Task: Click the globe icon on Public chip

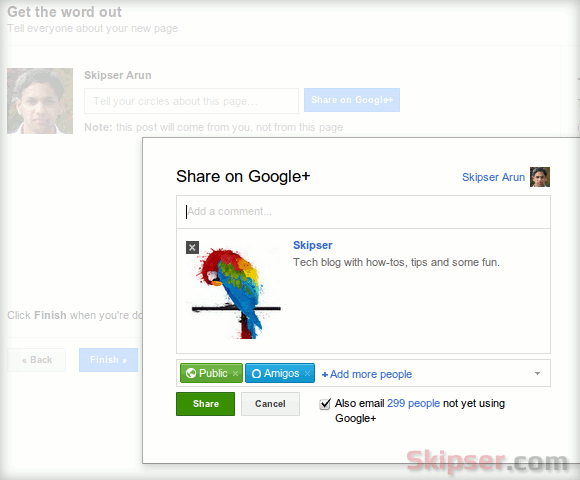Action: (x=191, y=373)
